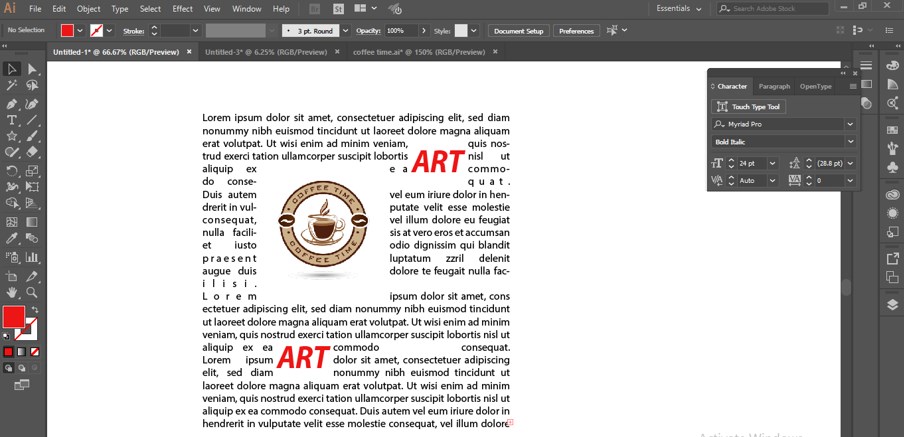Open the File menu

pyautogui.click(x=35, y=9)
